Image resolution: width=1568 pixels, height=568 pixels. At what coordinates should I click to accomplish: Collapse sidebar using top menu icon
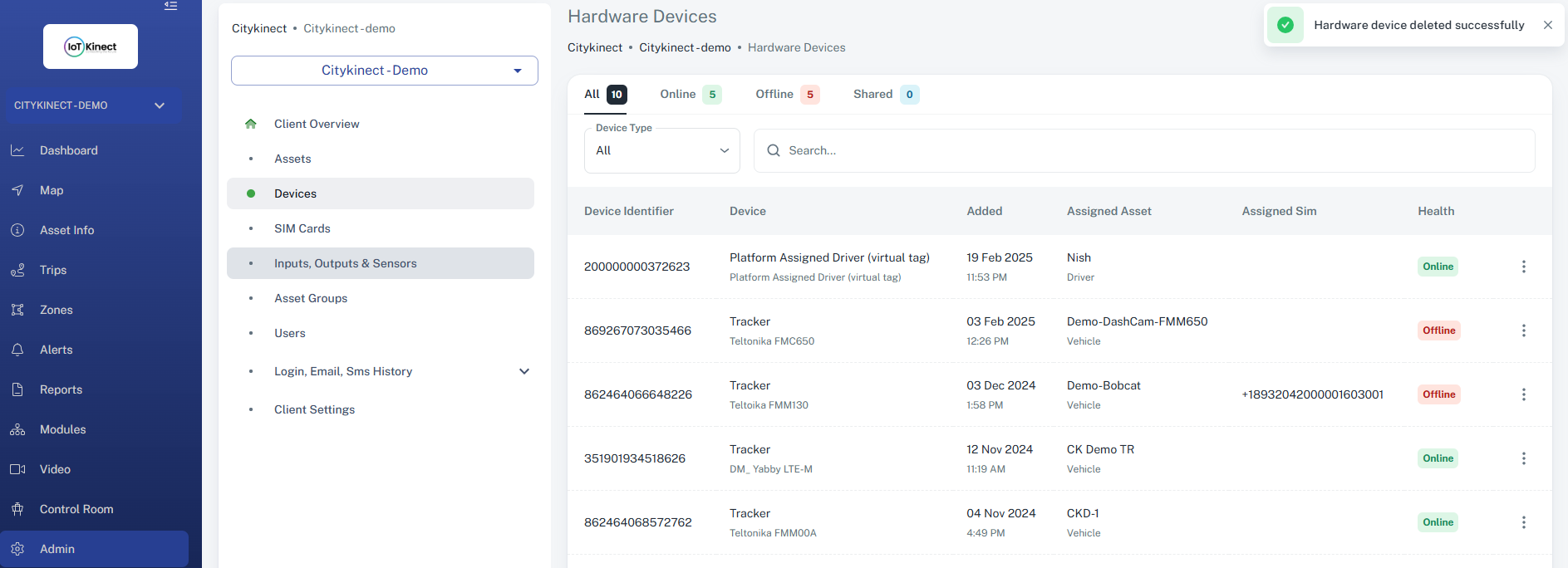click(x=170, y=6)
